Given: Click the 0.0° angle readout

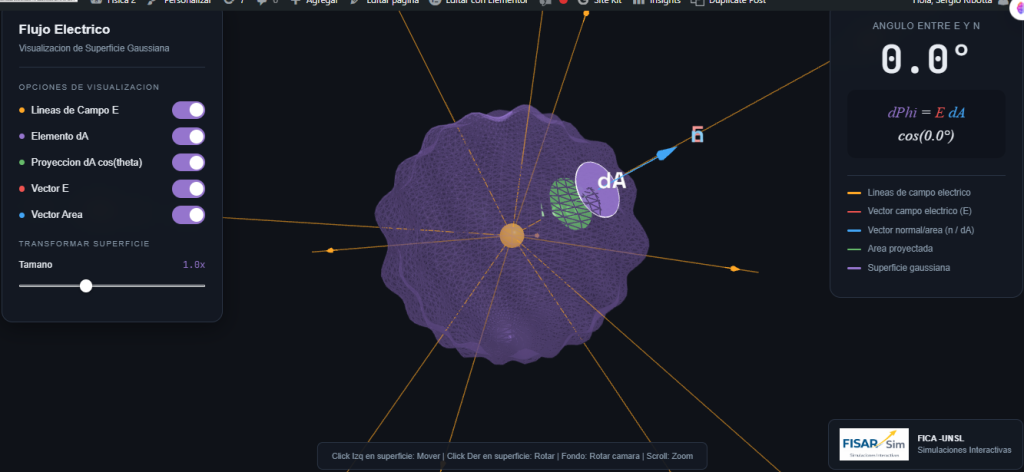Looking at the screenshot, I should tap(926, 60).
